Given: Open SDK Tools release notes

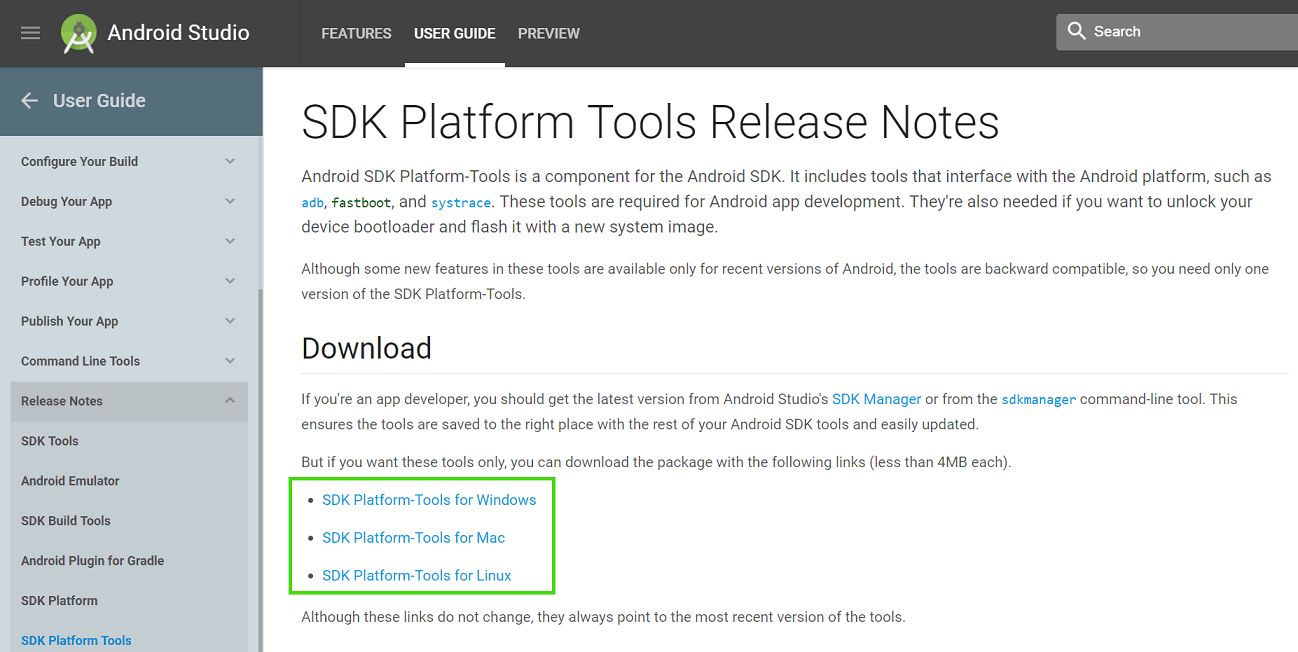Looking at the screenshot, I should [x=50, y=441].
